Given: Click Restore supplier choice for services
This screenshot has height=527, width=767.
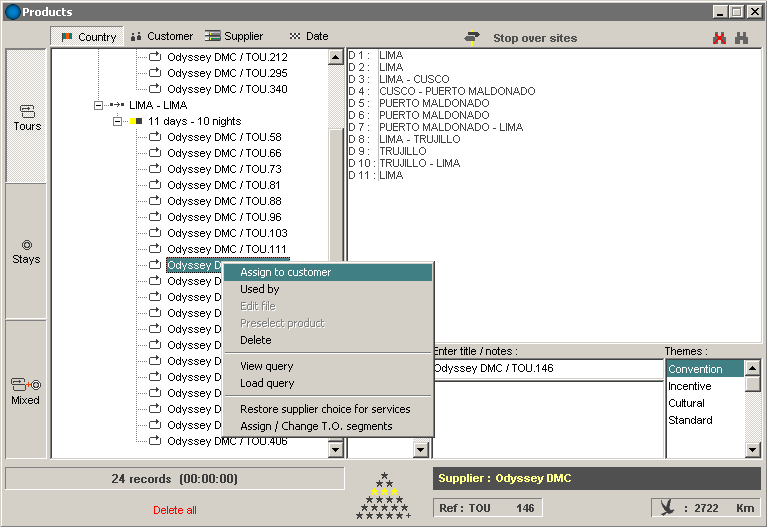Looking at the screenshot, I should (325, 409).
